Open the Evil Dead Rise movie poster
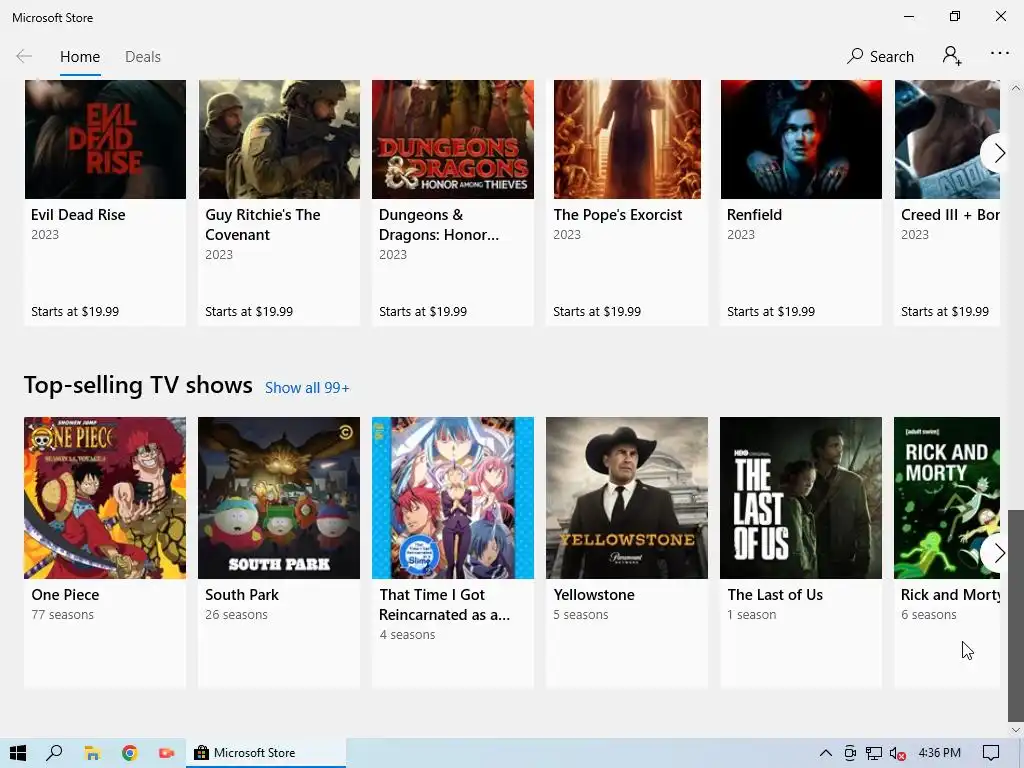1024x768 pixels. 105,139
